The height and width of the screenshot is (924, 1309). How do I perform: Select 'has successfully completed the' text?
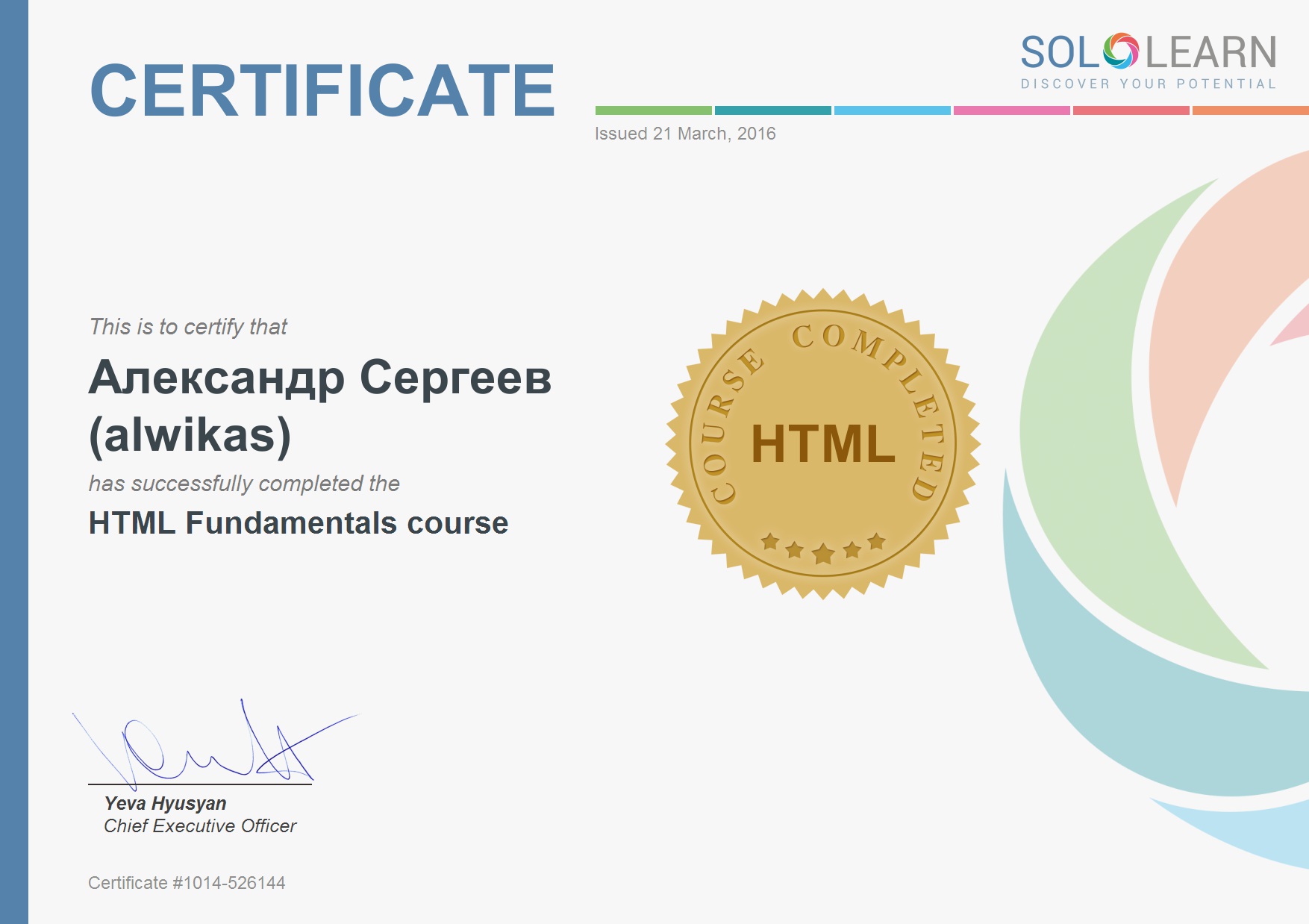click(244, 484)
